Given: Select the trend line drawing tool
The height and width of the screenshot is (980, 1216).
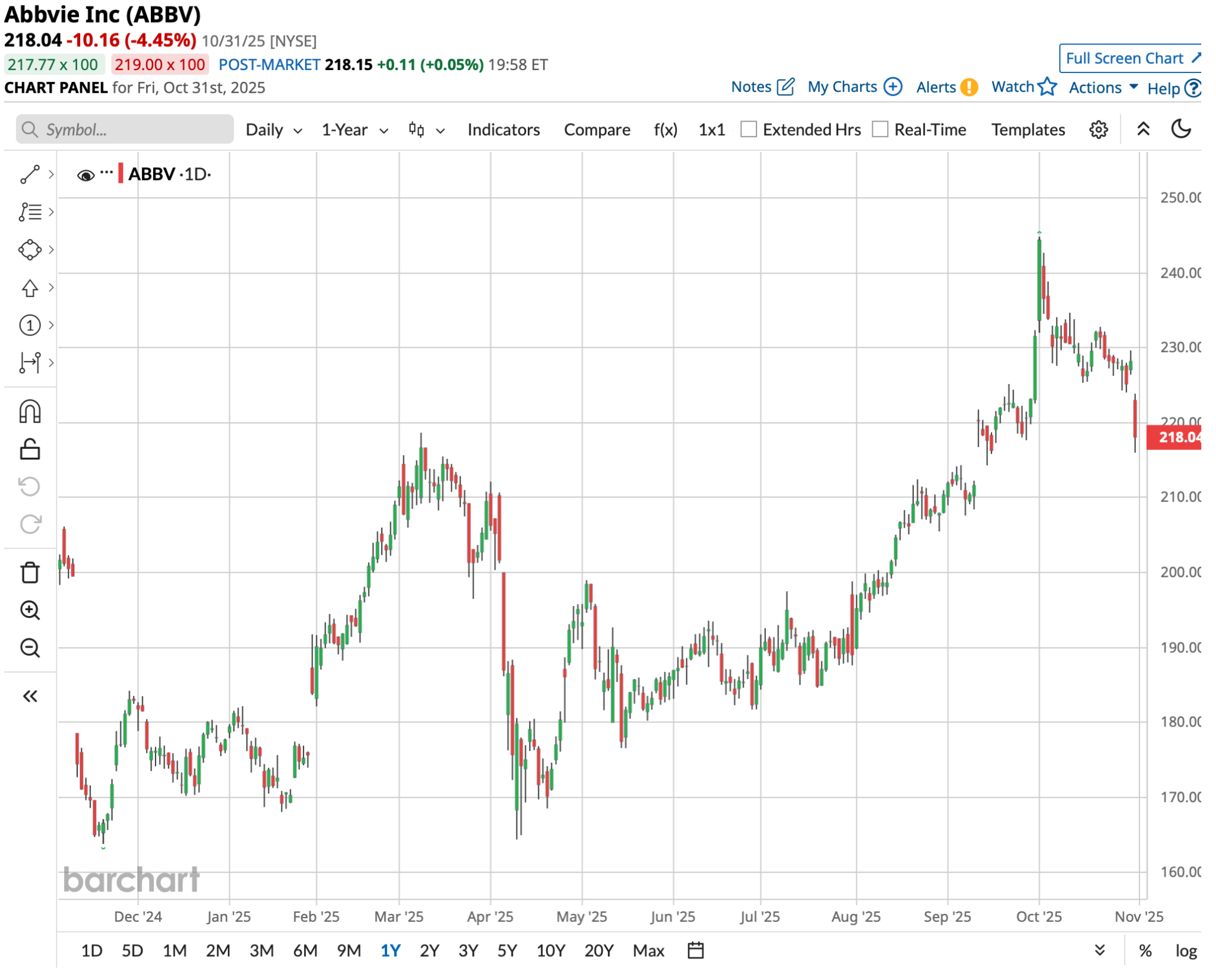Looking at the screenshot, I should (x=30, y=175).
